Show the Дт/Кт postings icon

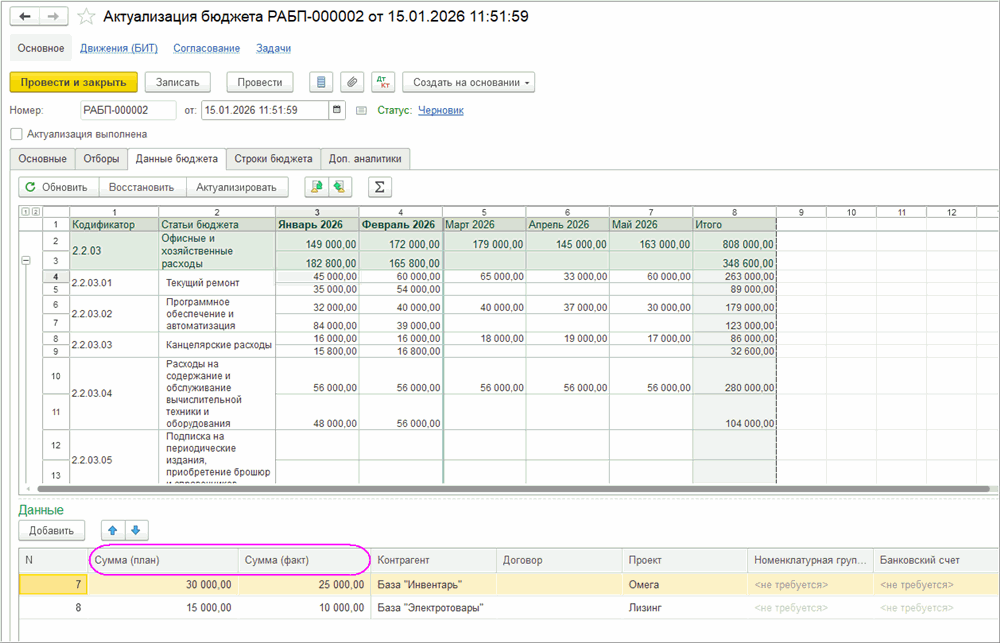[382, 82]
